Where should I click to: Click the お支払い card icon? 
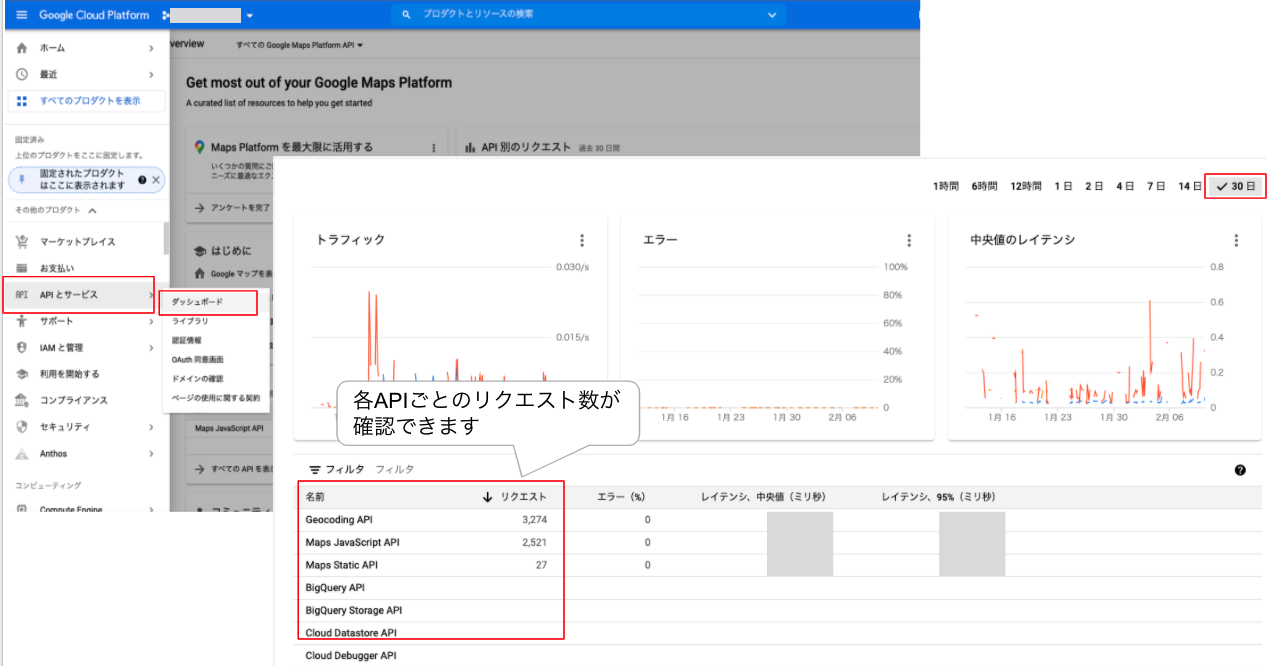click(x=22, y=268)
